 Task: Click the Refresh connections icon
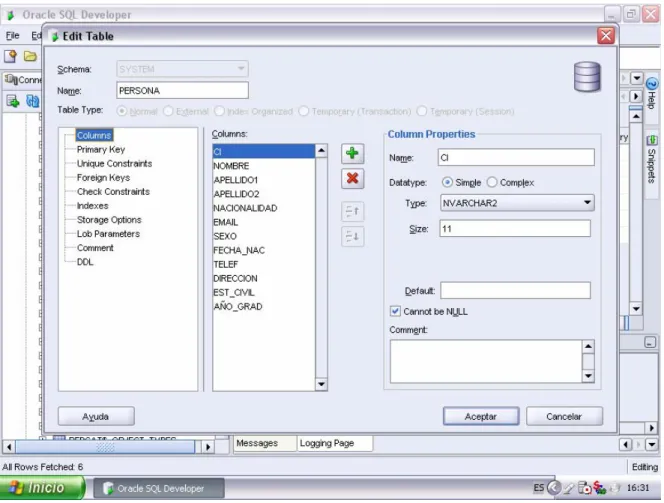[32, 101]
